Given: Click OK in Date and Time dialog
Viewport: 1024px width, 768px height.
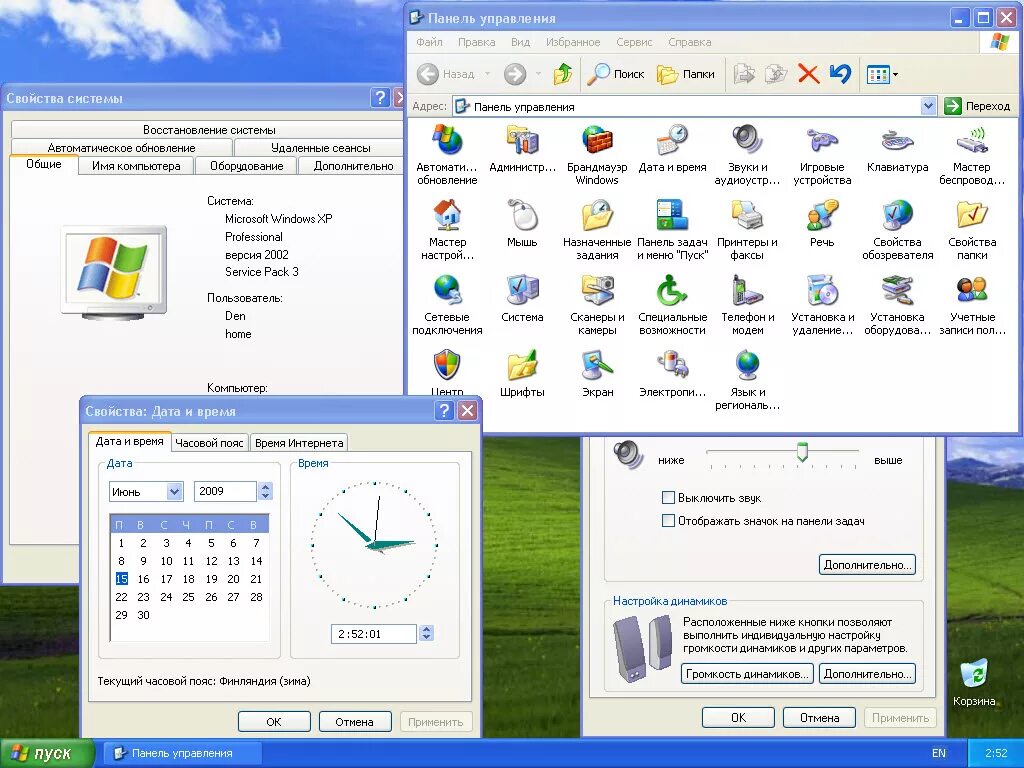Looking at the screenshot, I should [x=274, y=722].
